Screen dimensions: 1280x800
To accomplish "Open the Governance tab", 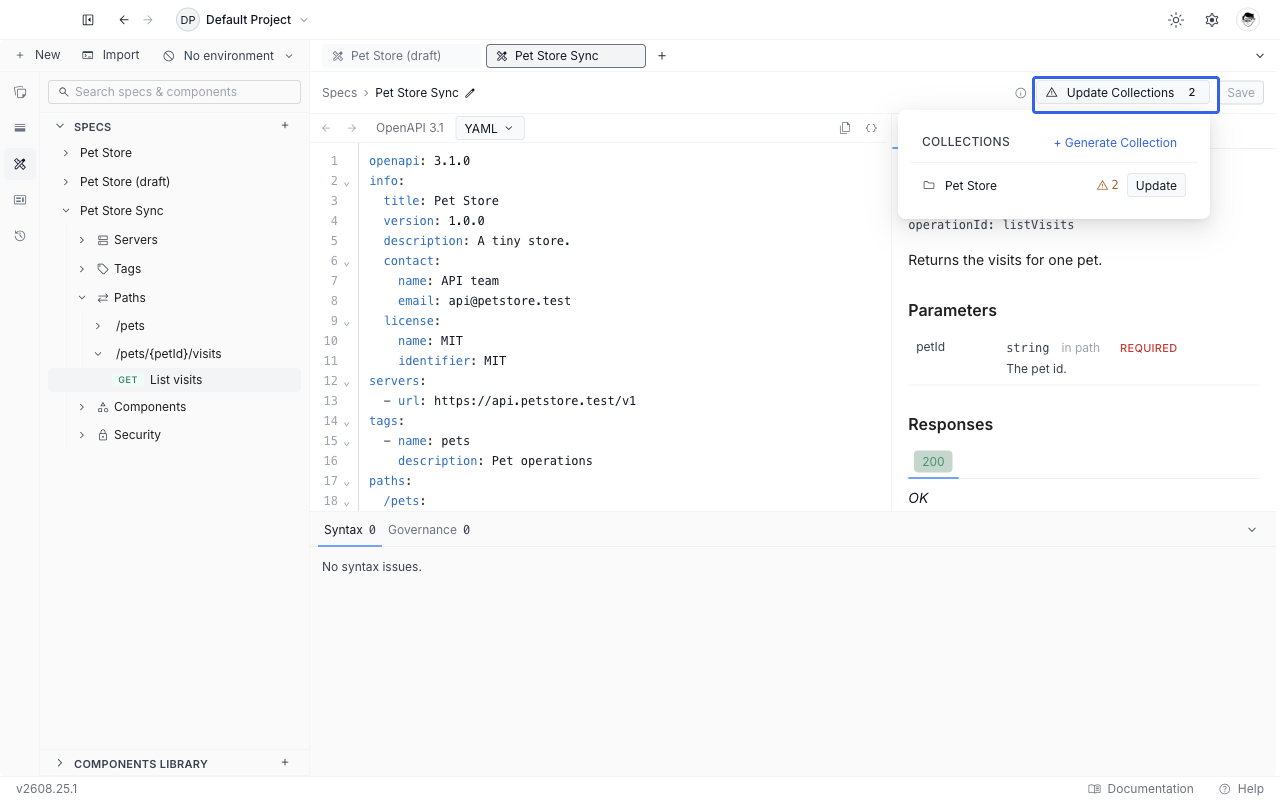I will [429, 530].
